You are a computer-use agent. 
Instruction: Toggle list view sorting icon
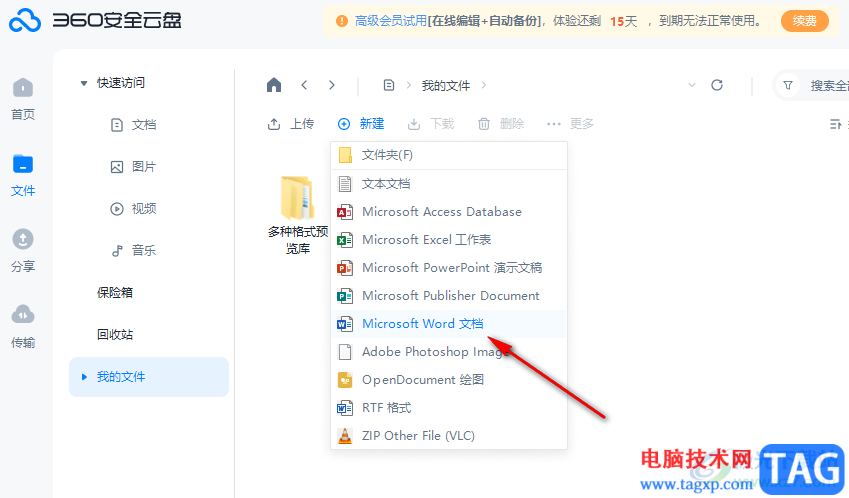[x=835, y=124]
